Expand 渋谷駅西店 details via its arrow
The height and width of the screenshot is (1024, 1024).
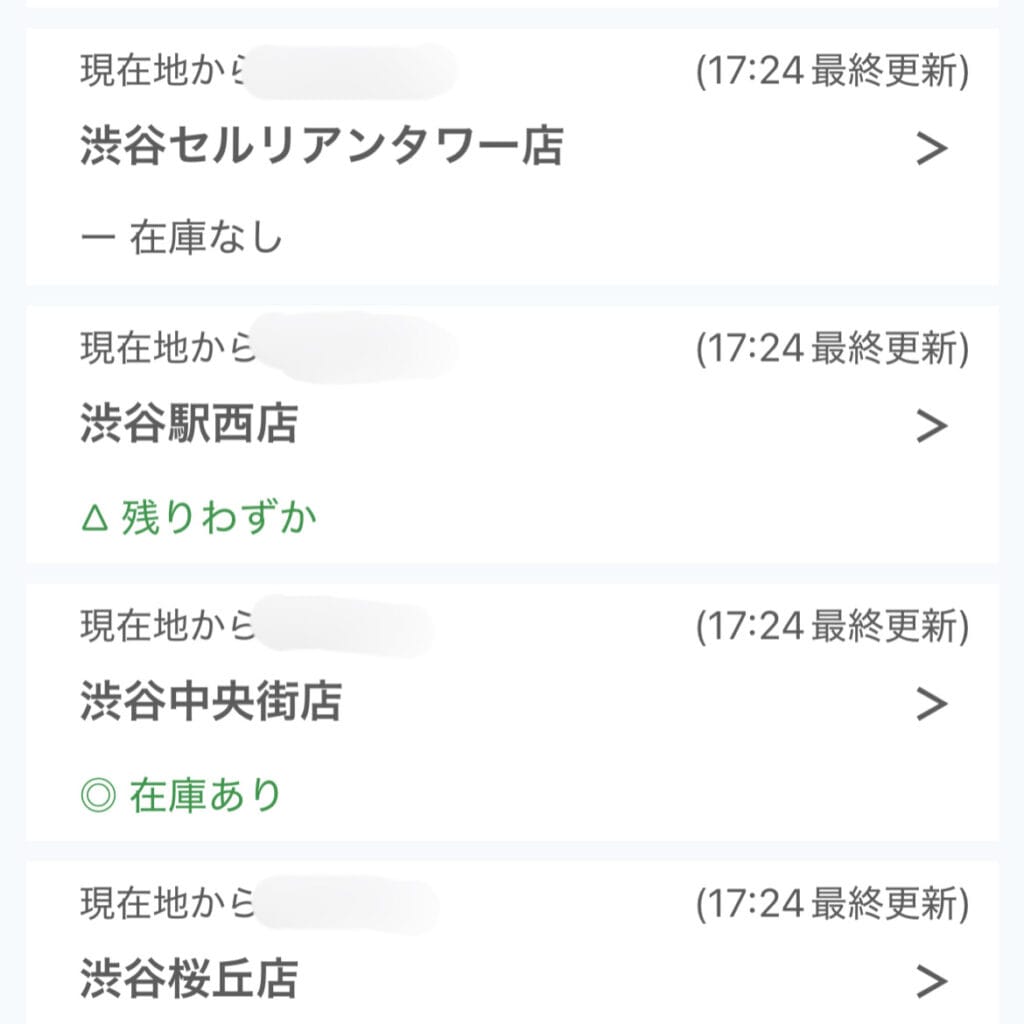tap(931, 426)
